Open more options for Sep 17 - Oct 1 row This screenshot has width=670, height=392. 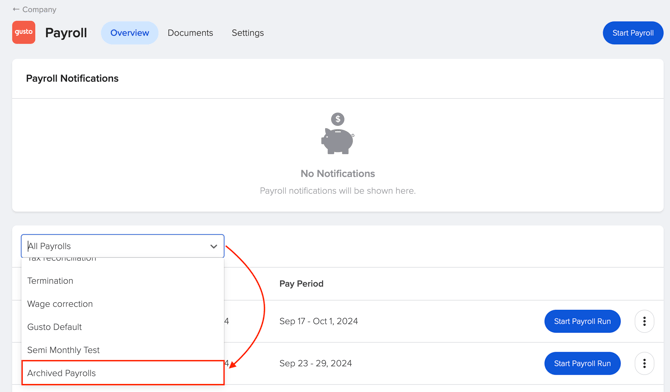point(644,321)
